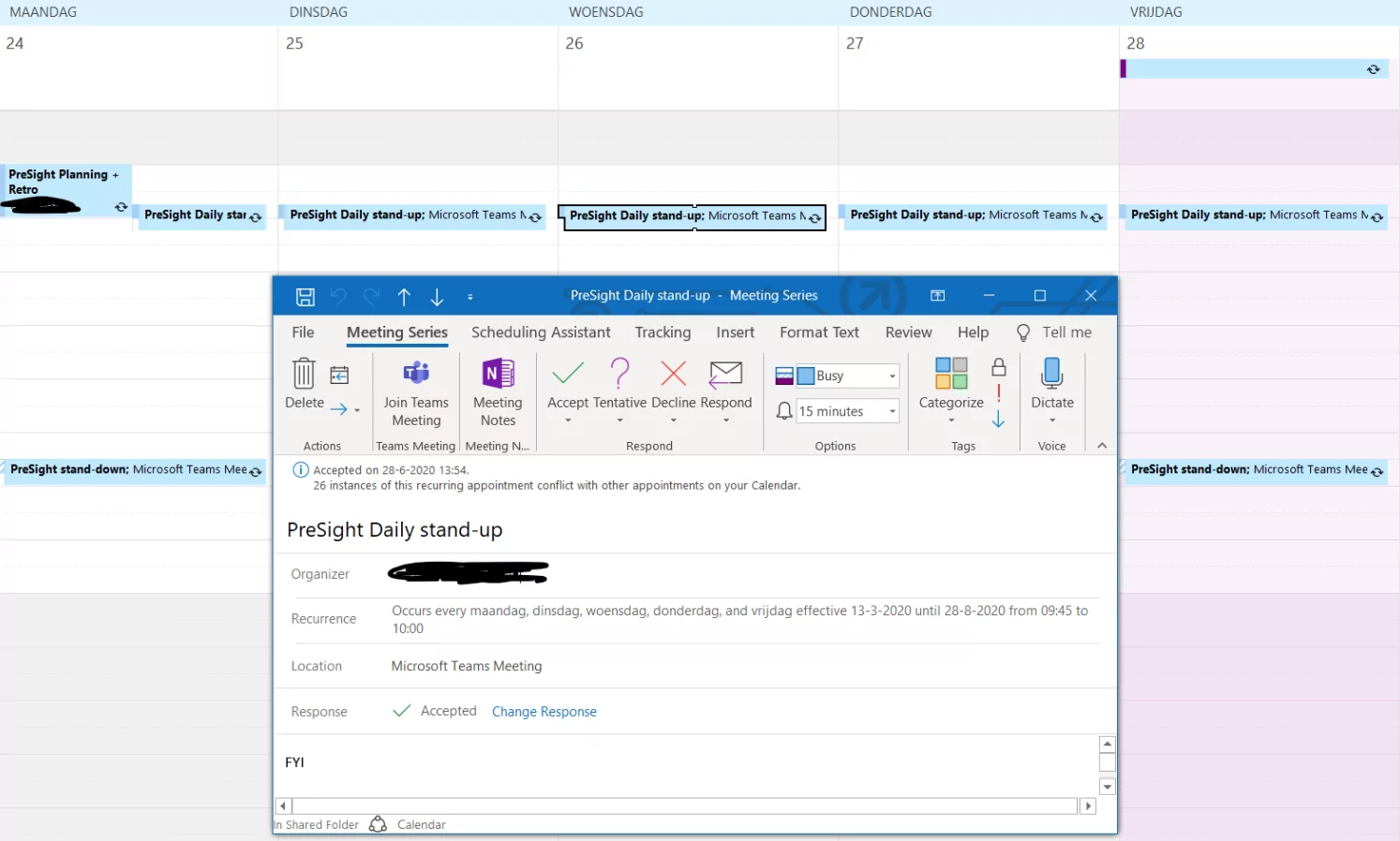Switch to the Scheduling Assistant tab
Viewport: 1400px width, 841px height.
coord(541,332)
